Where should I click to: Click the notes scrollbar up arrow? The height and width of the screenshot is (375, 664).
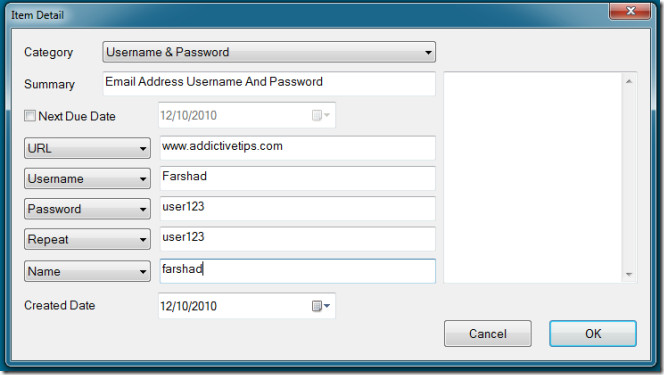(x=629, y=81)
